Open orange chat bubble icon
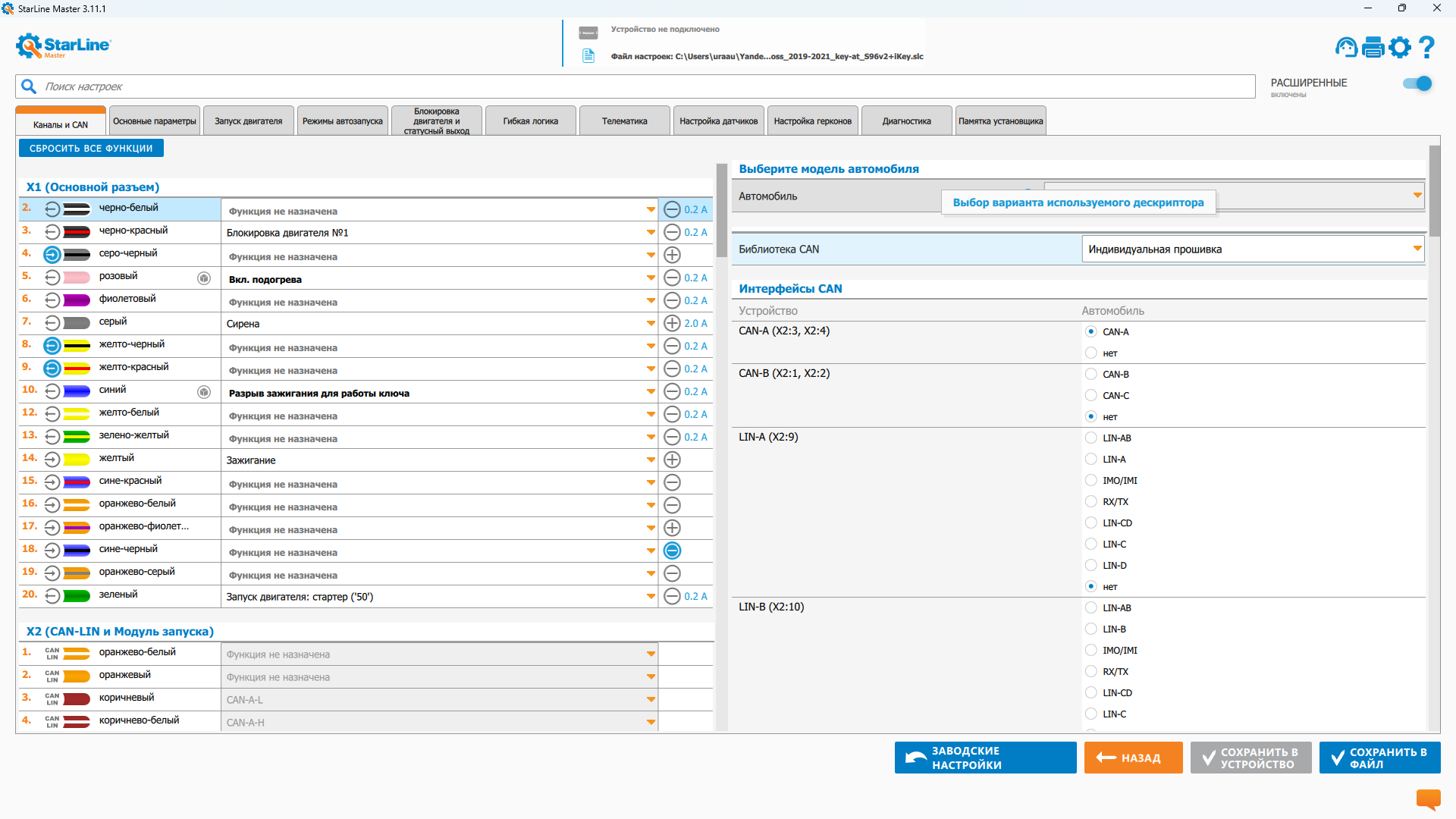Image resolution: width=1456 pixels, height=819 pixels. tap(1428, 799)
